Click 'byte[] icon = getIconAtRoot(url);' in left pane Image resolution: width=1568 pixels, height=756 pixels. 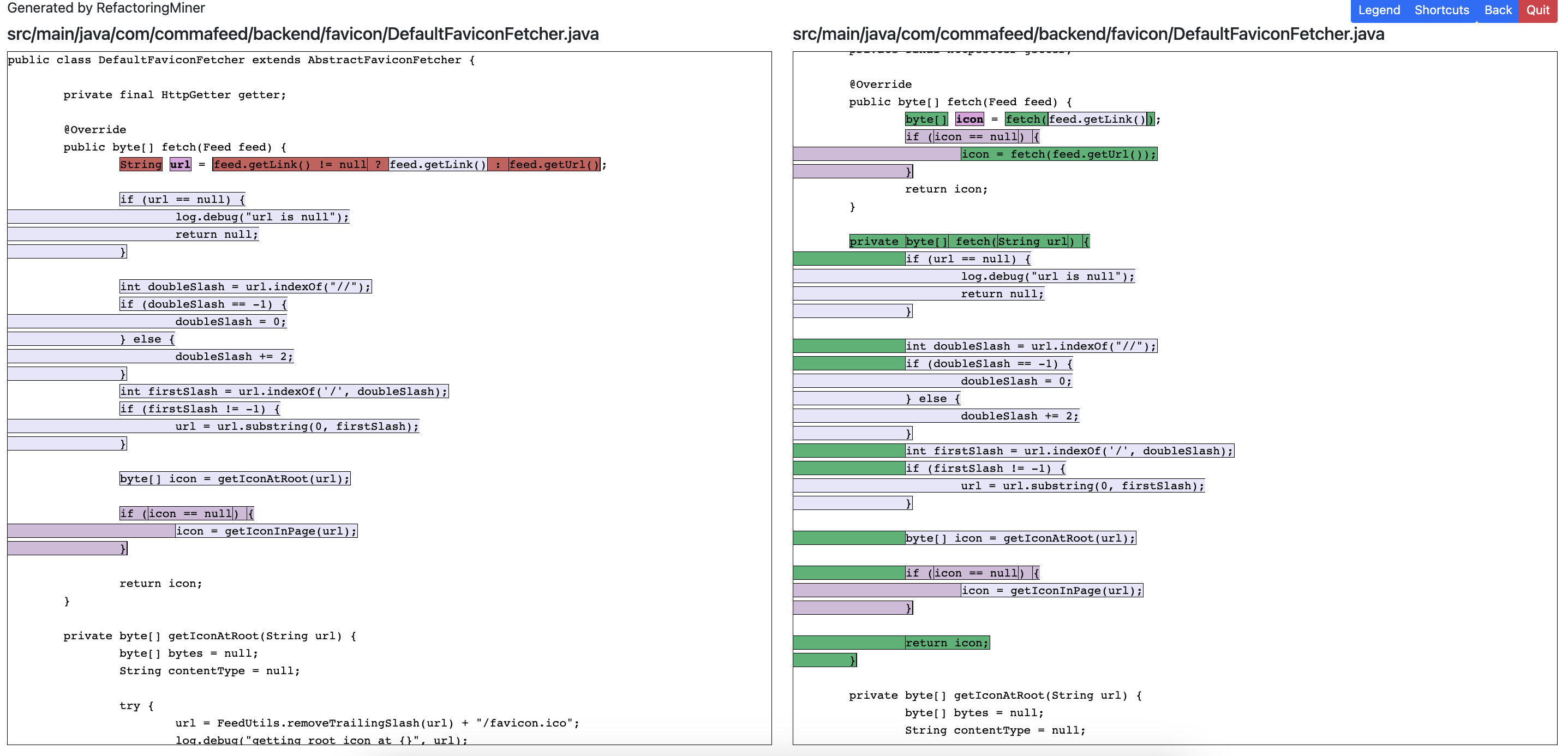coord(235,478)
